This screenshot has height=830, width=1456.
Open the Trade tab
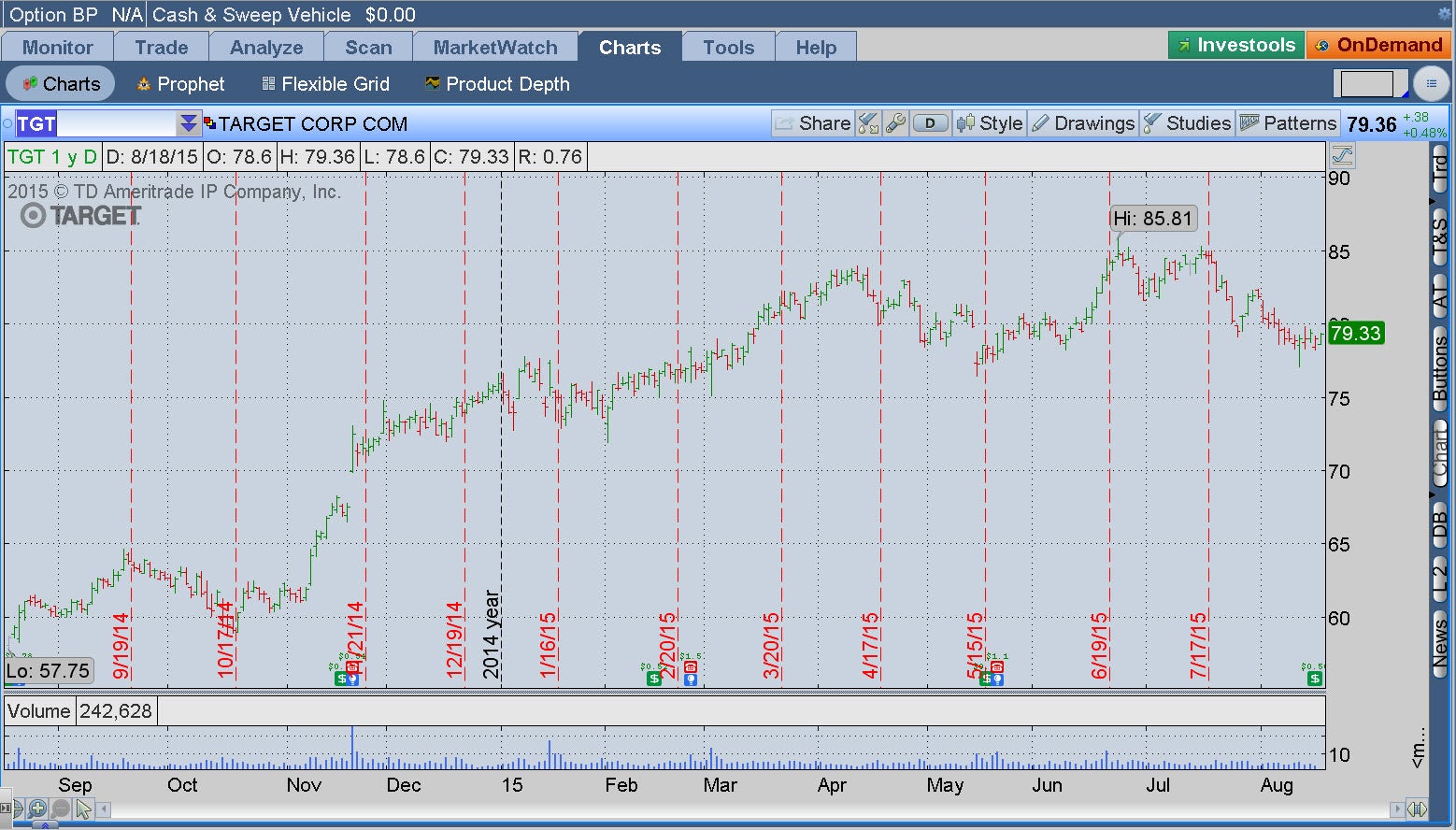click(162, 47)
